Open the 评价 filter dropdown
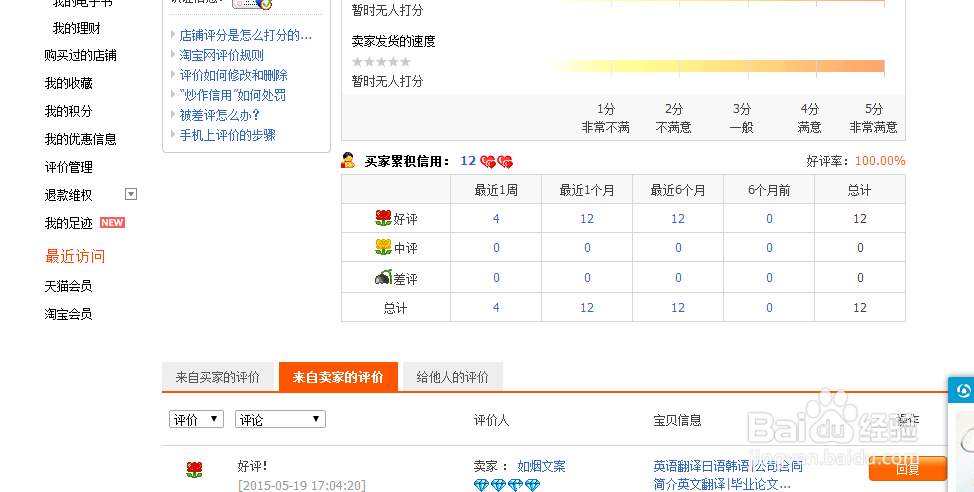 (x=196, y=419)
